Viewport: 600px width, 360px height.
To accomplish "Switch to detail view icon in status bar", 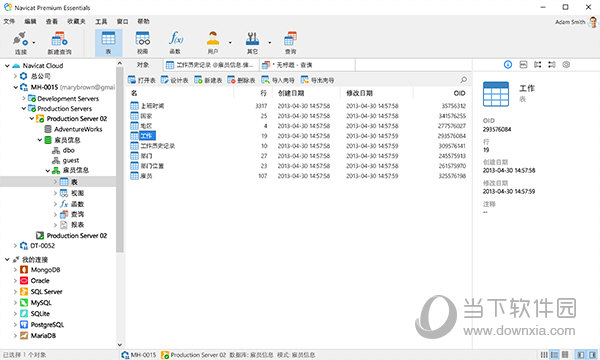I will 554,355.
